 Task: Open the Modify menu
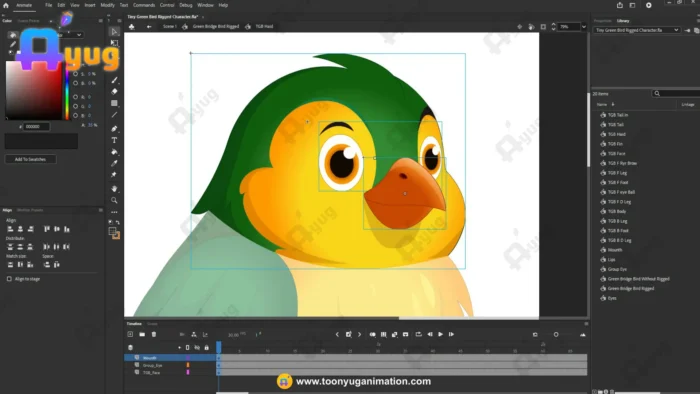tap(107, 5)
